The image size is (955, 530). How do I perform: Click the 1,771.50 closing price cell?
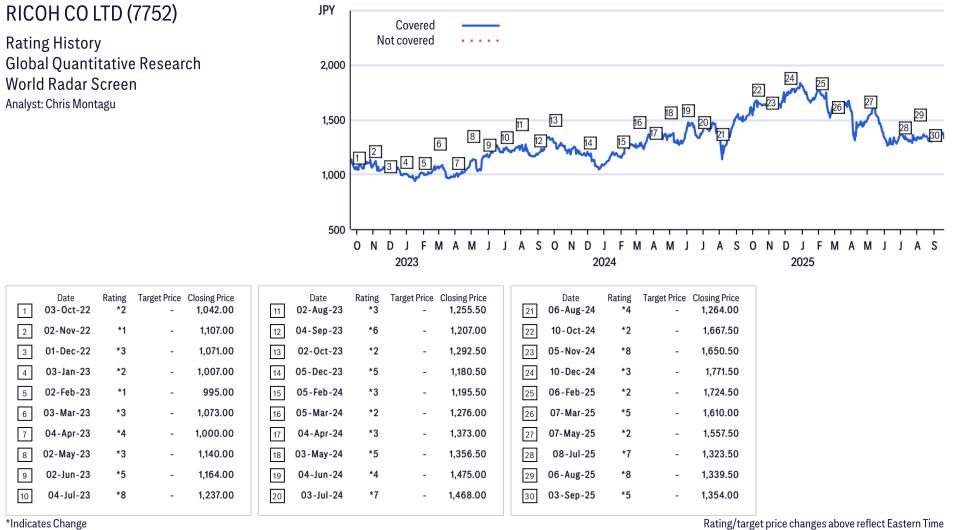[x=715, y=372]
